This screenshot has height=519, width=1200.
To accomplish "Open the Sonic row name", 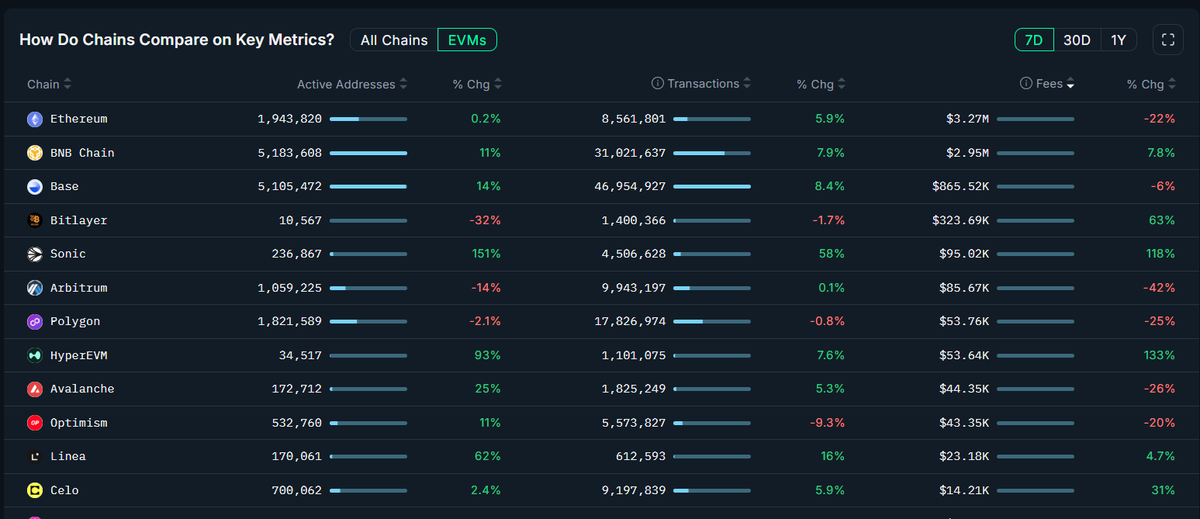I will click(x=68, y=254).
